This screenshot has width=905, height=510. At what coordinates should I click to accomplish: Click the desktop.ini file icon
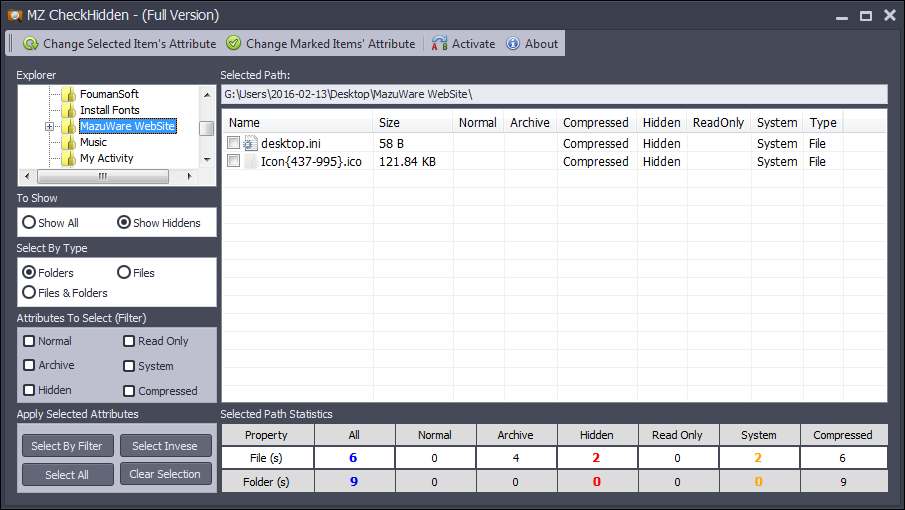coord(250,144)
